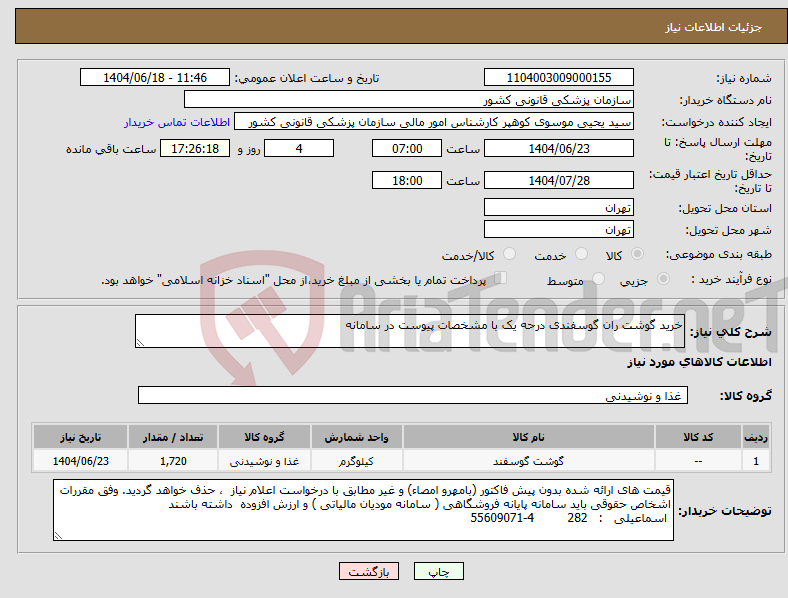Click the اطلاعات کالاهای مورد نیاز section heading

699,362
